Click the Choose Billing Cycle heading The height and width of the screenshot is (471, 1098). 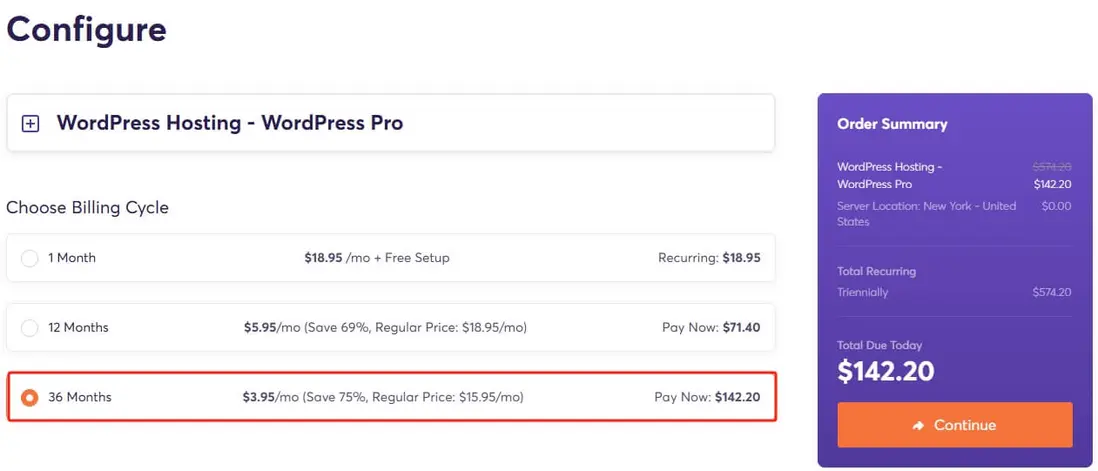pos(87,208)
